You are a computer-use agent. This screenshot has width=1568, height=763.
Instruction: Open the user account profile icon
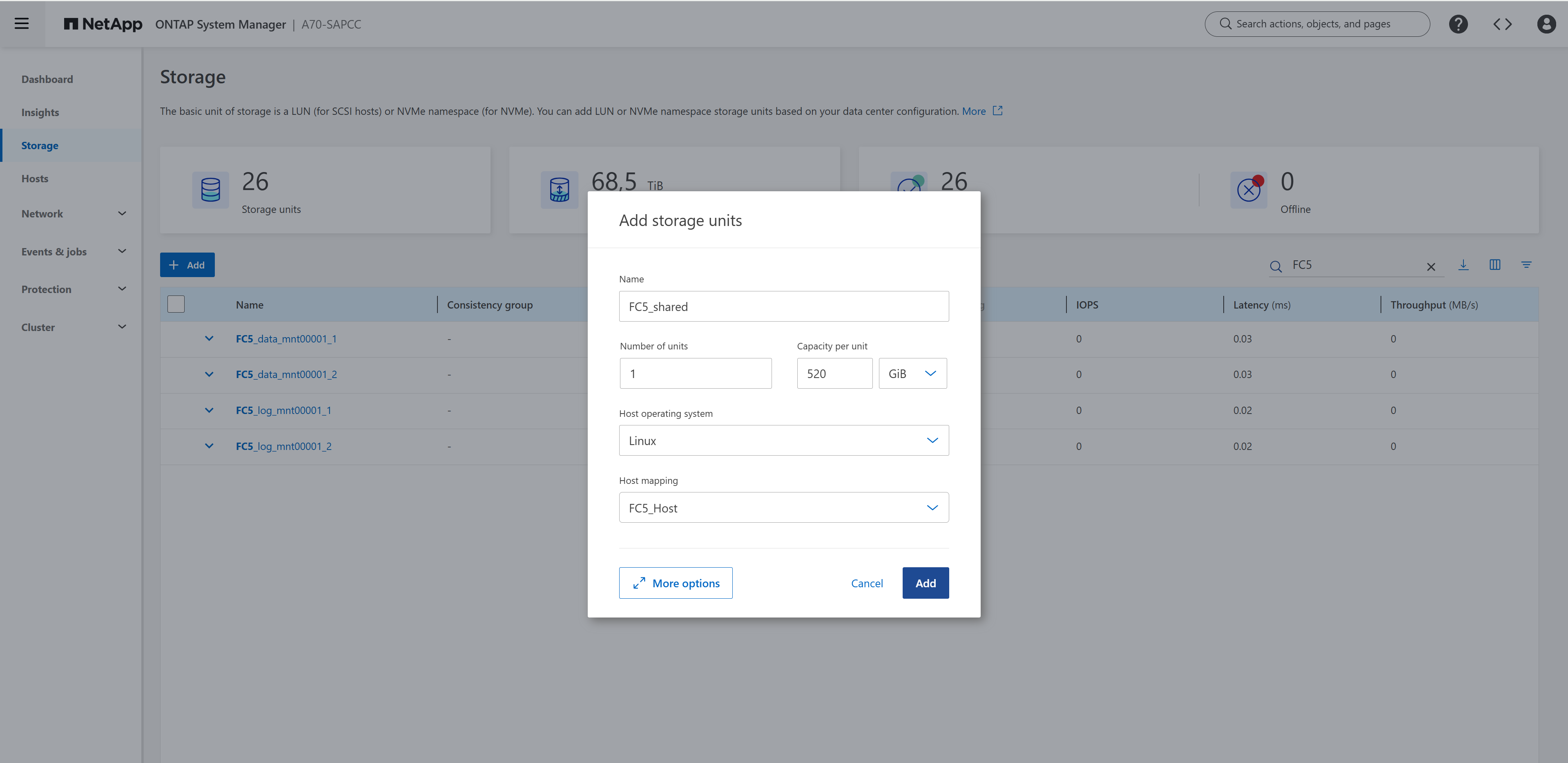1546,25
